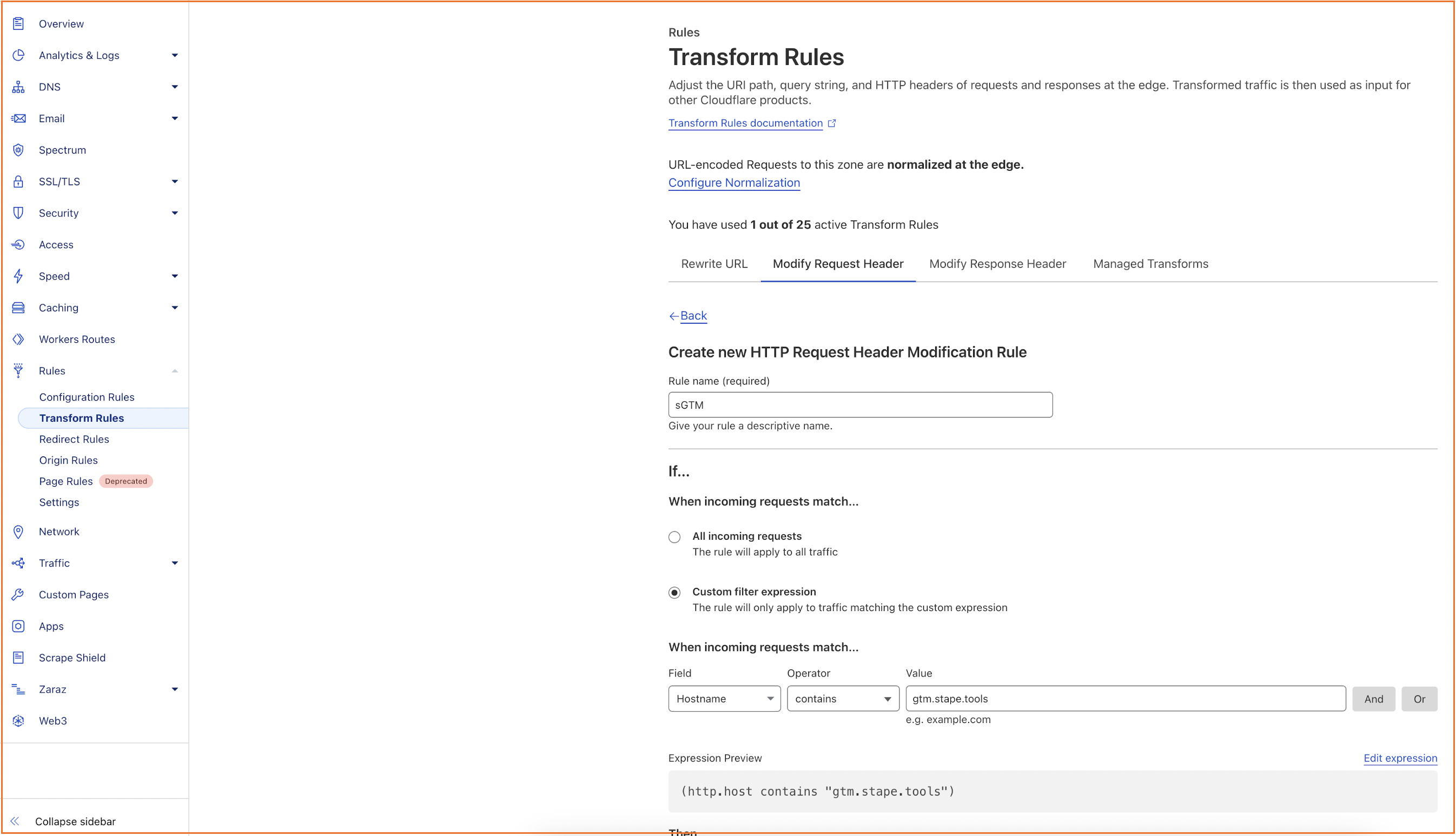Click the Origin Rules icon
The height and width of the screenshot is (836, 1456).
pyautogui.click(x=68, y=460)
